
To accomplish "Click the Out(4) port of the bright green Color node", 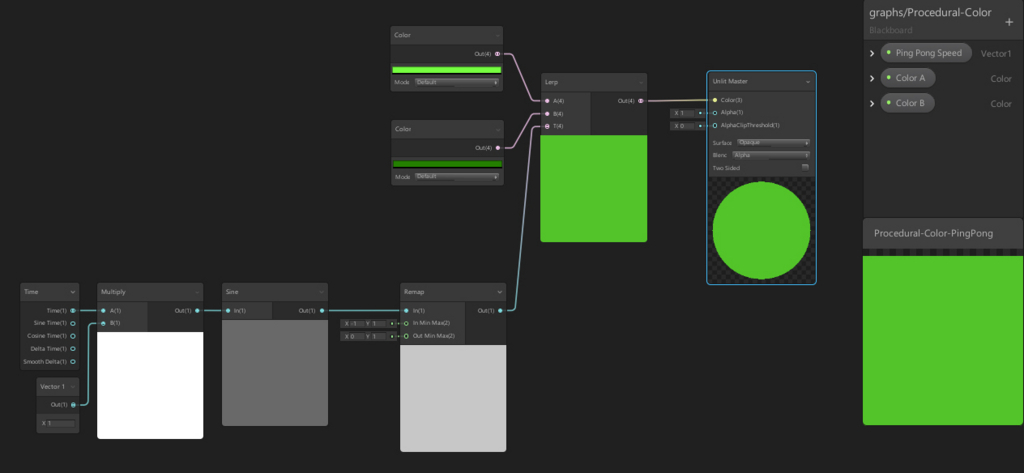I will [498, 54].
